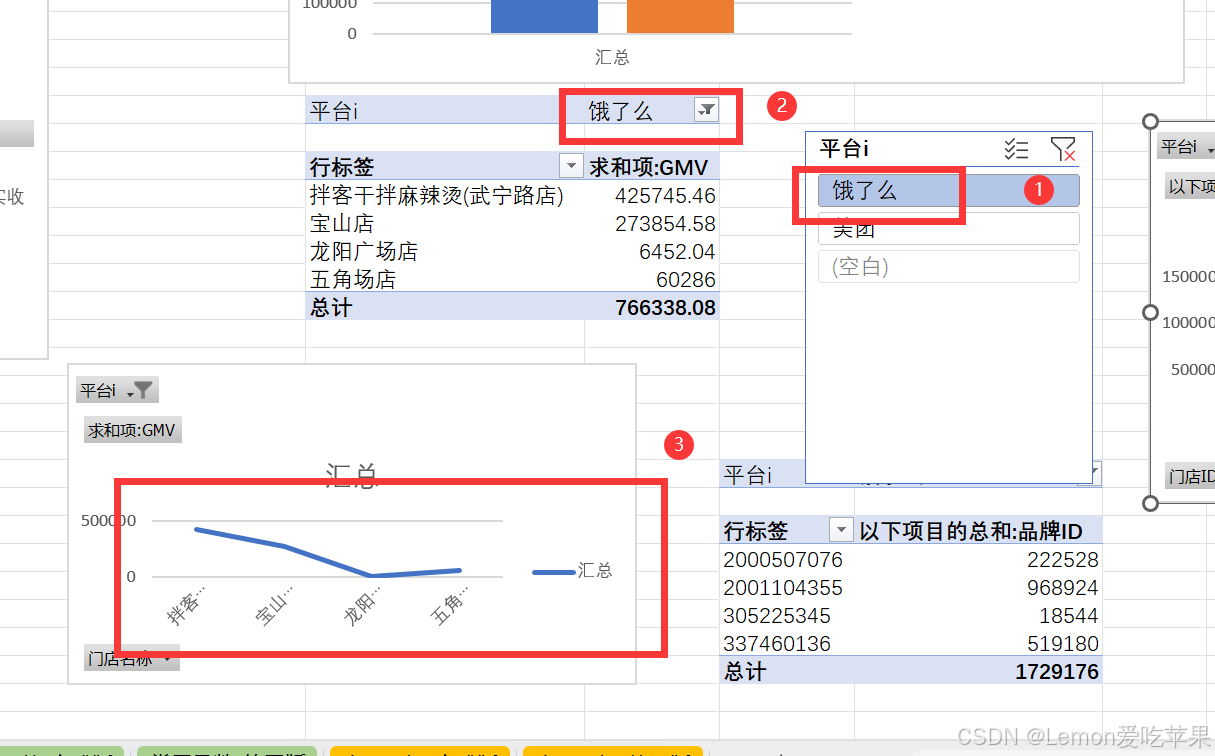
Task: Click the 五角… category label on chart axis
Action: [x=452, y=606]
